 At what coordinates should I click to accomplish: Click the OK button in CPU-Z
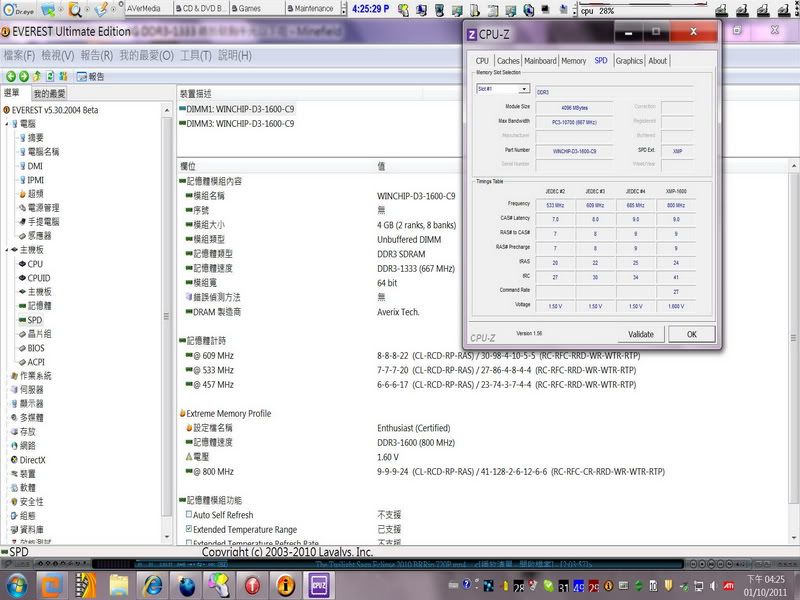691,334
